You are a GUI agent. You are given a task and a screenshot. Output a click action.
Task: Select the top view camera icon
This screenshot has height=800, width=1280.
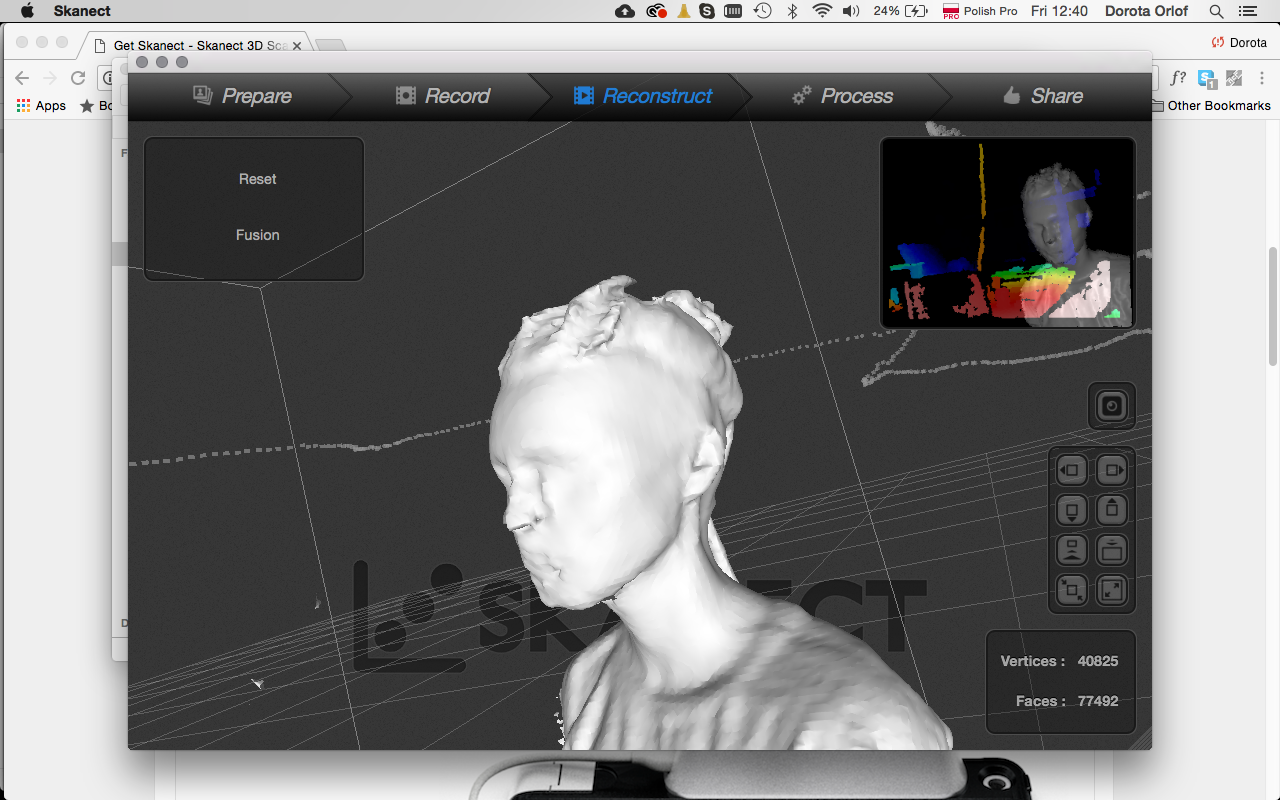(x=1112, y=549)
